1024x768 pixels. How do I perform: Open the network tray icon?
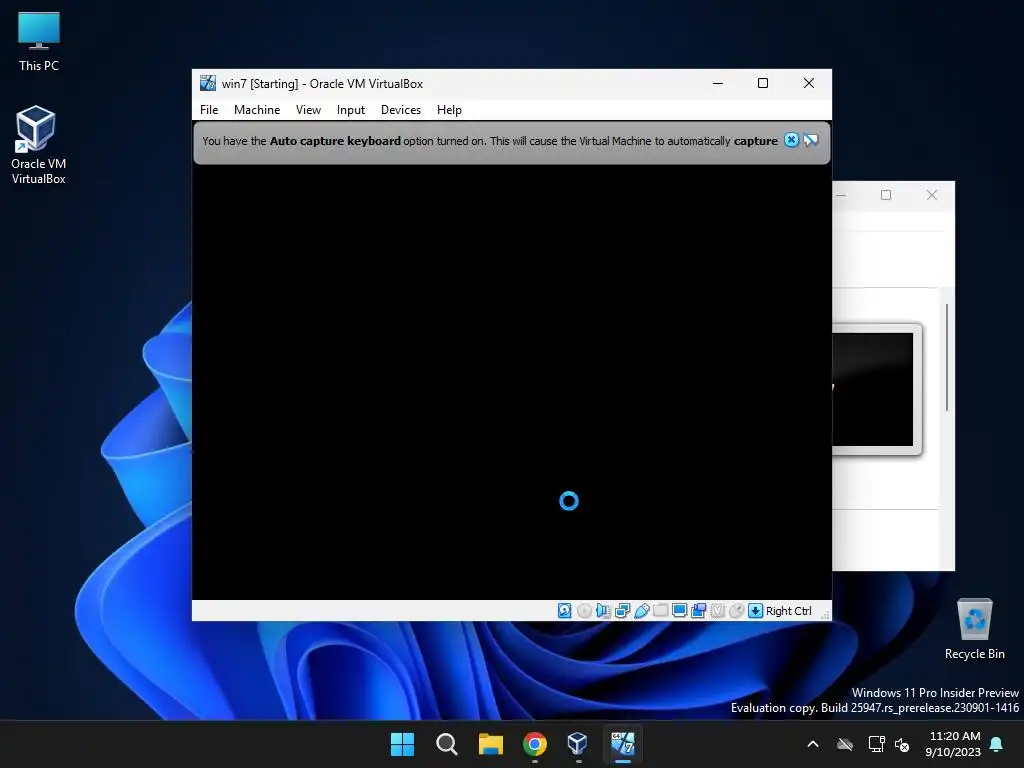(x=876, y=744)
